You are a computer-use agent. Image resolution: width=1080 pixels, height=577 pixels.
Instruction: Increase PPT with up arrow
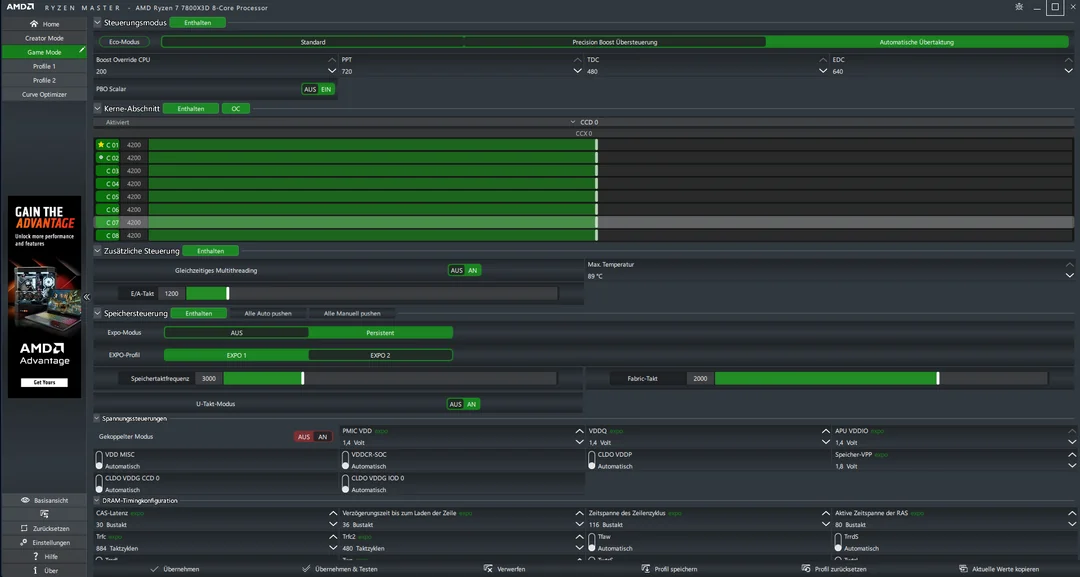click(577, 60)
